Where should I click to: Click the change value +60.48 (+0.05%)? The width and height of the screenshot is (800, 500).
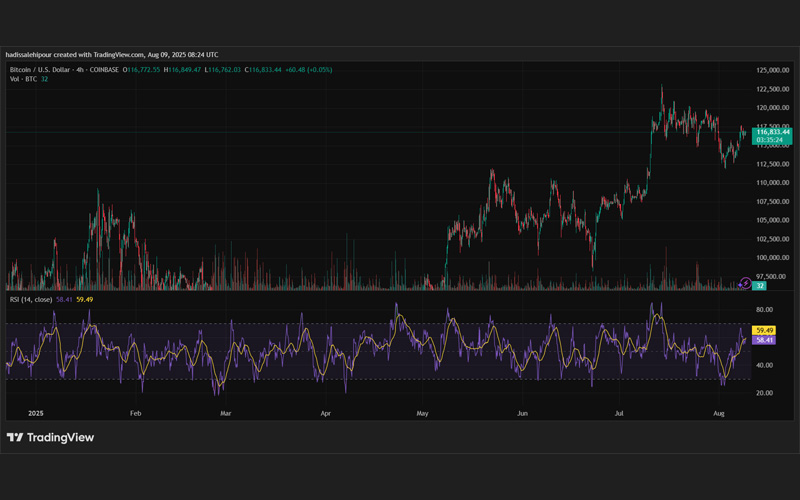(309, 70)
